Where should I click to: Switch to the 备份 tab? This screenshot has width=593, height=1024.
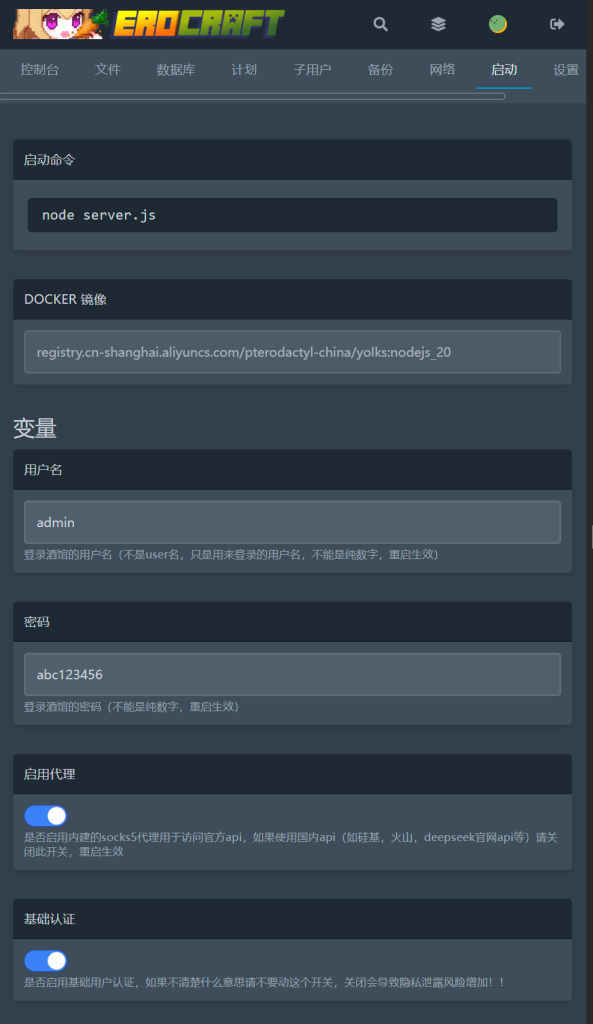(x=380, y=69)
